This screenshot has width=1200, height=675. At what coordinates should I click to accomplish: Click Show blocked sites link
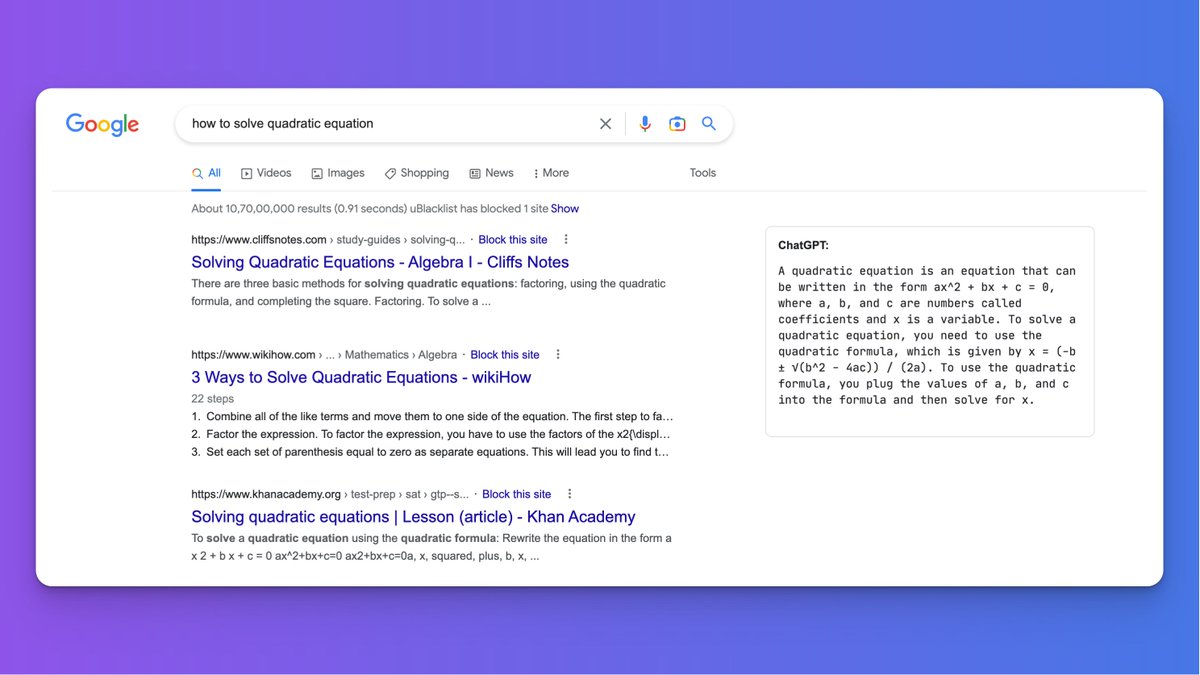(x=565, y=209)
